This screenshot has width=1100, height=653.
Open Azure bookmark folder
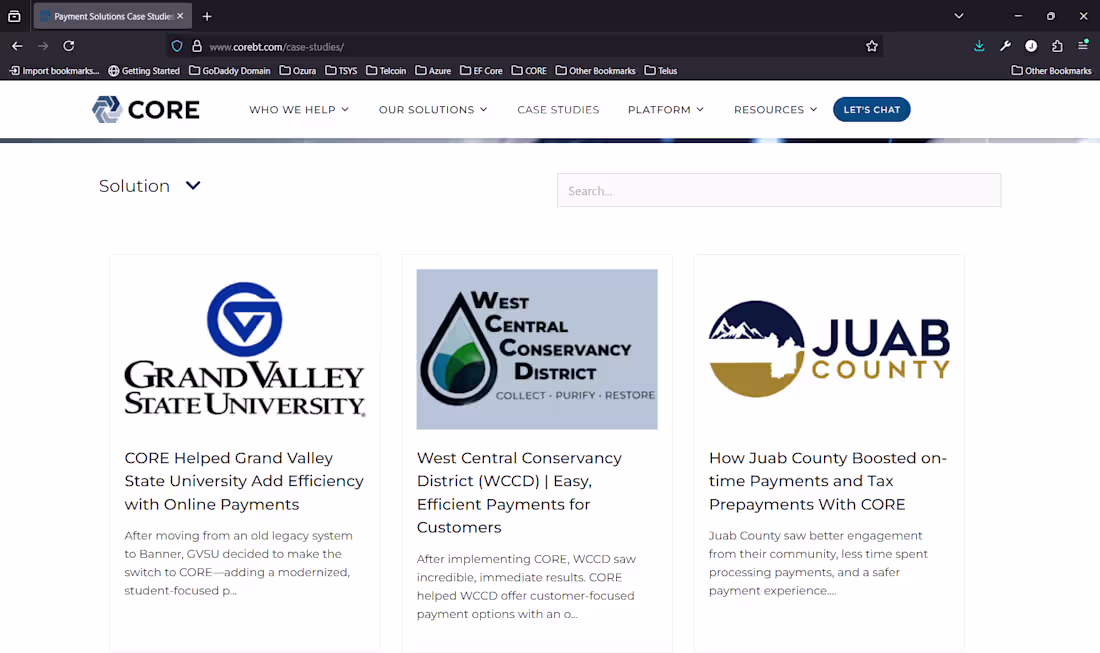click(433, 71)
